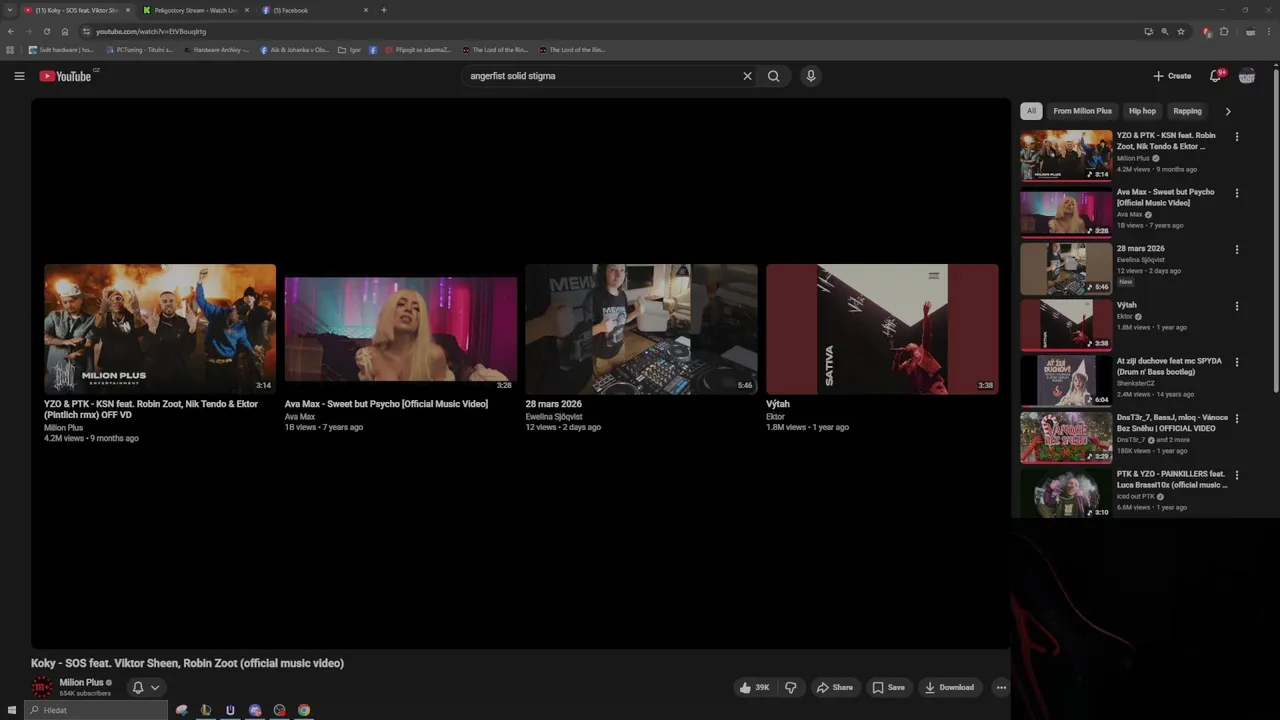Select the All filter chip
This screenshot has height=720, width=1280.
pyautogui.click(x=1031, y=111)
